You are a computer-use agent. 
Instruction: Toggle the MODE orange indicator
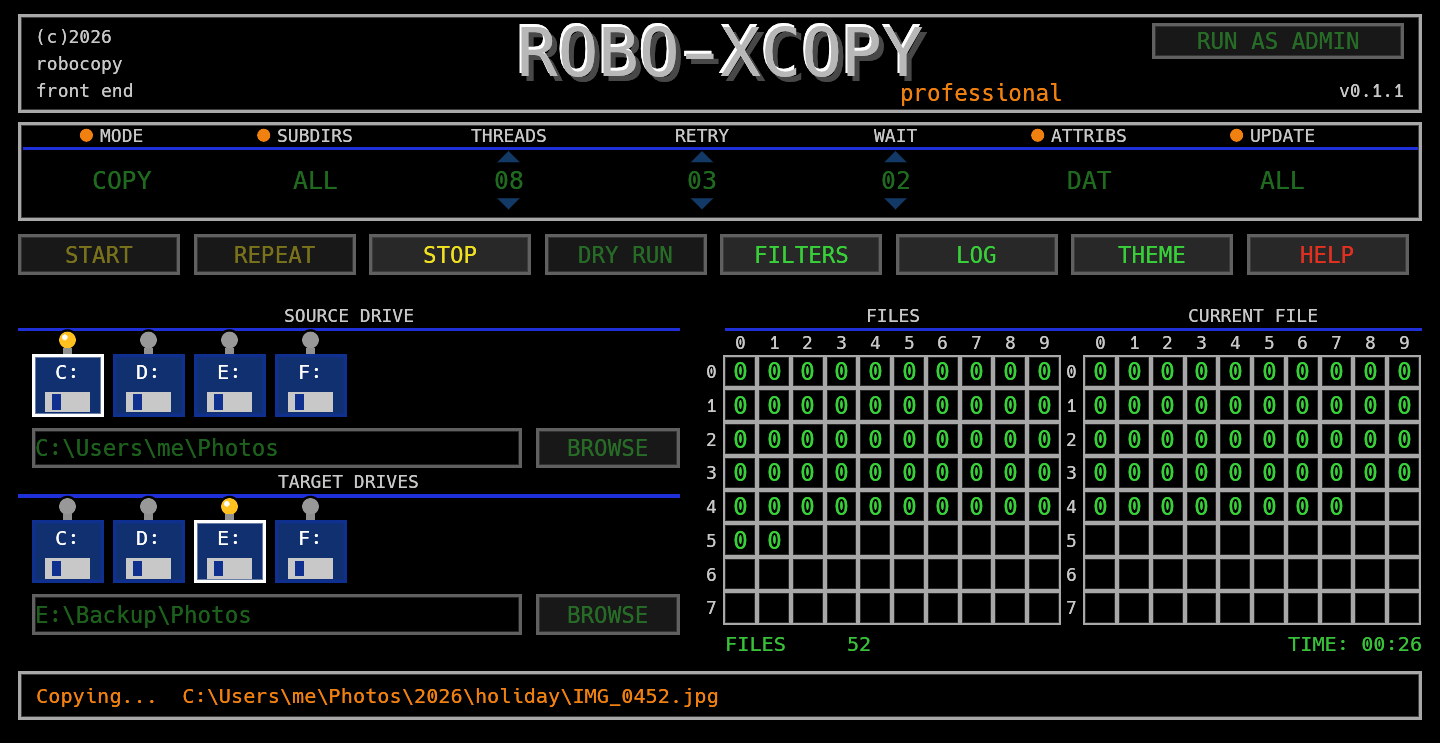[x=86, y=135]
